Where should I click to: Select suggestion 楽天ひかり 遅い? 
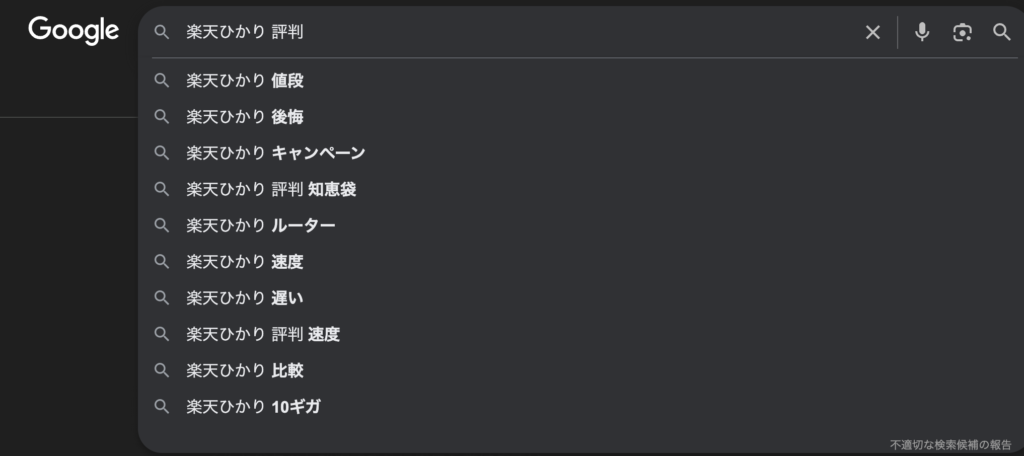point(245,298)
